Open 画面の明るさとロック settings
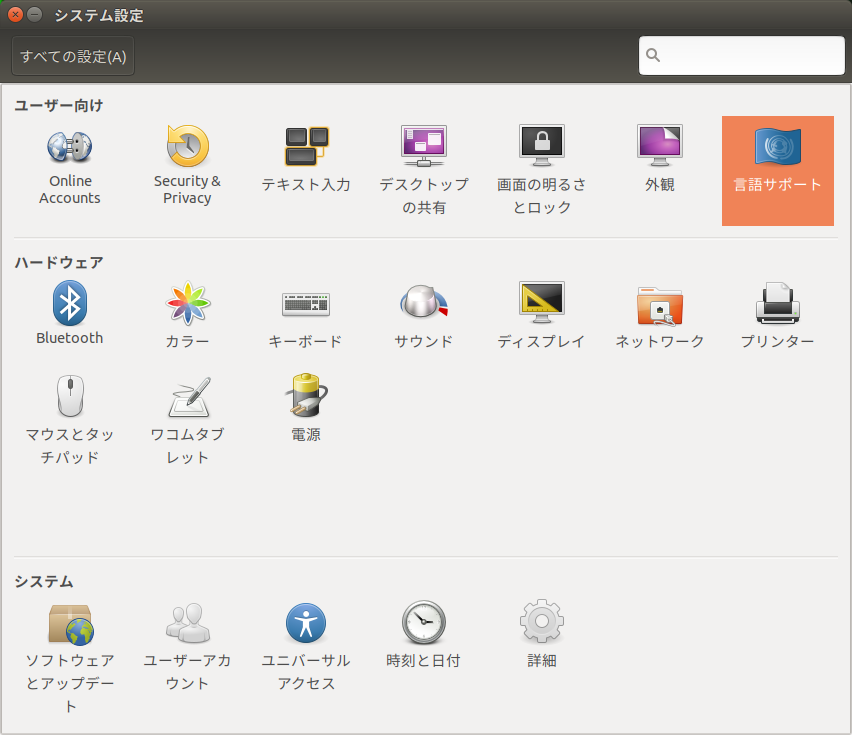The height and width of the screenshot is (735, 852). point(541,147)
